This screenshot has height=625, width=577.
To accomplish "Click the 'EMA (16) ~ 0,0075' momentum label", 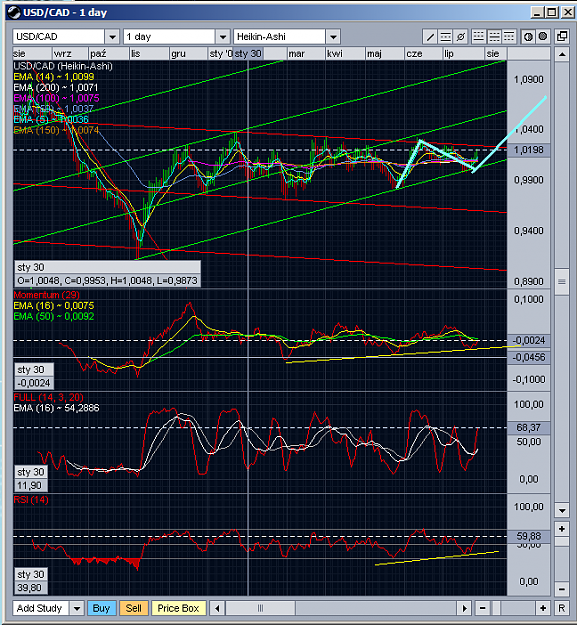I will click(x=54, y=306).
